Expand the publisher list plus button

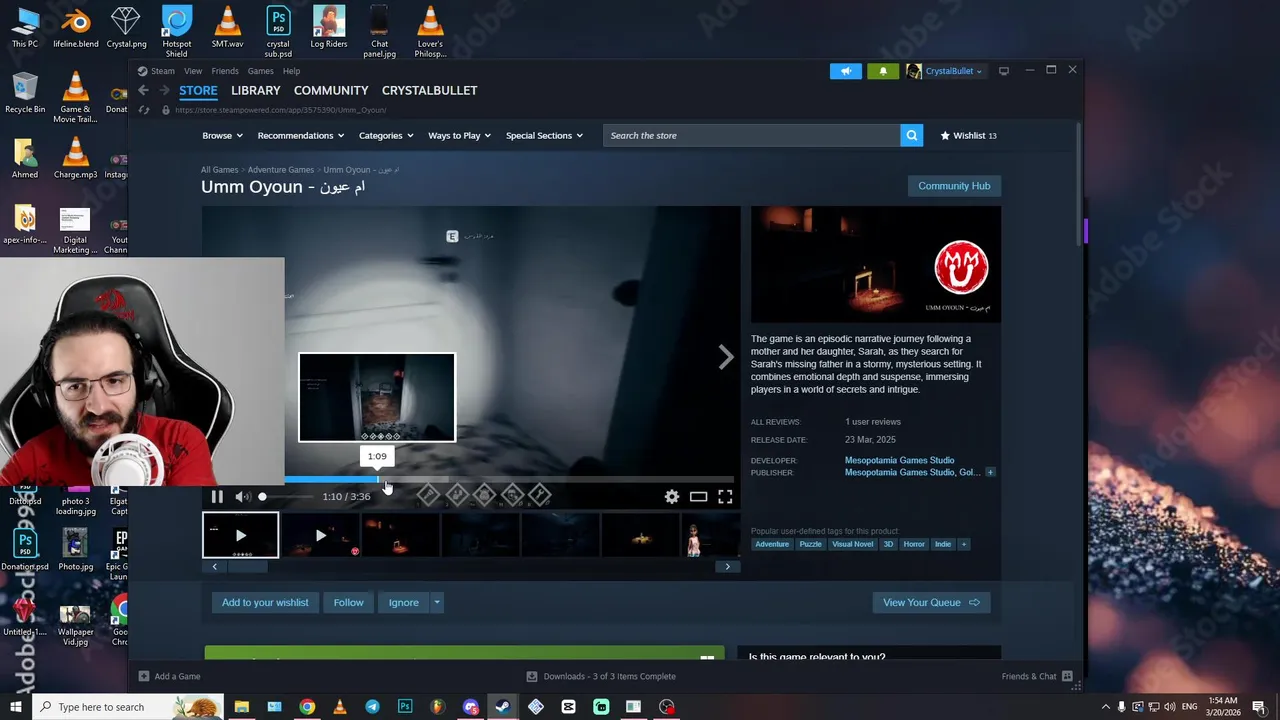[x=990, y=472]
